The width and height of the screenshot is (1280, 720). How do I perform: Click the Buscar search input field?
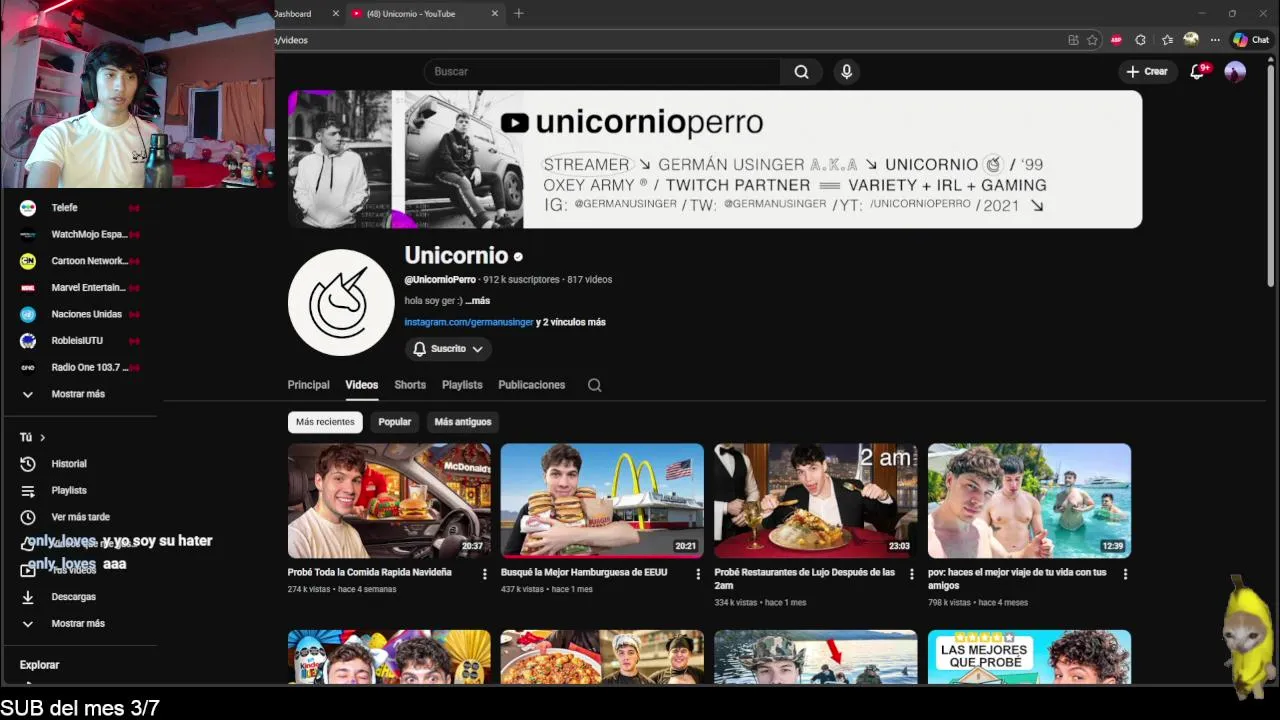click(x=602, y=72)
